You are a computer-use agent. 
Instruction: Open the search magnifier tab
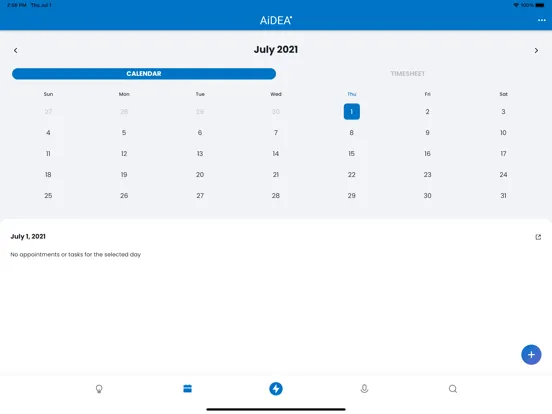pos(453,389)
